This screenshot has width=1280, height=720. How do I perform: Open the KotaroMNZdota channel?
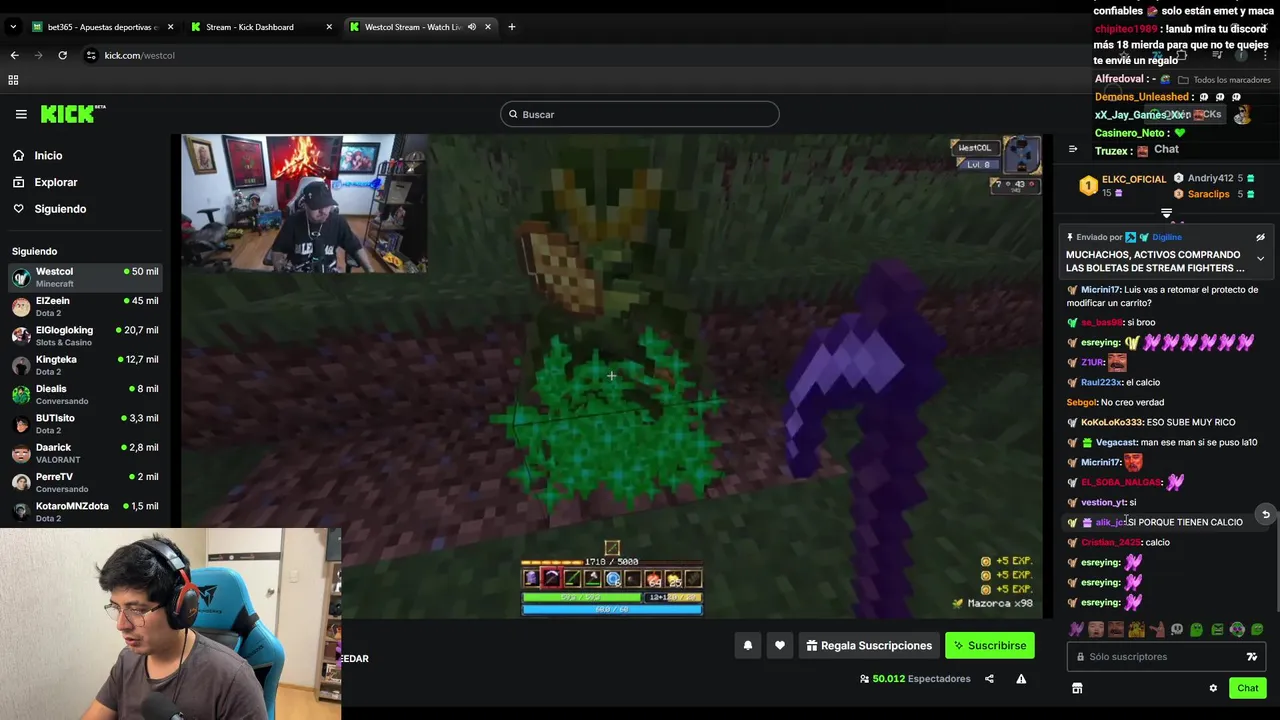pos(85,512)
